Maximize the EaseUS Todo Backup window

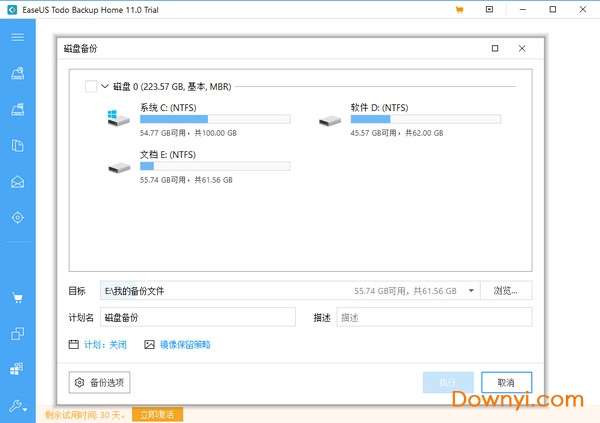point(553,10)
